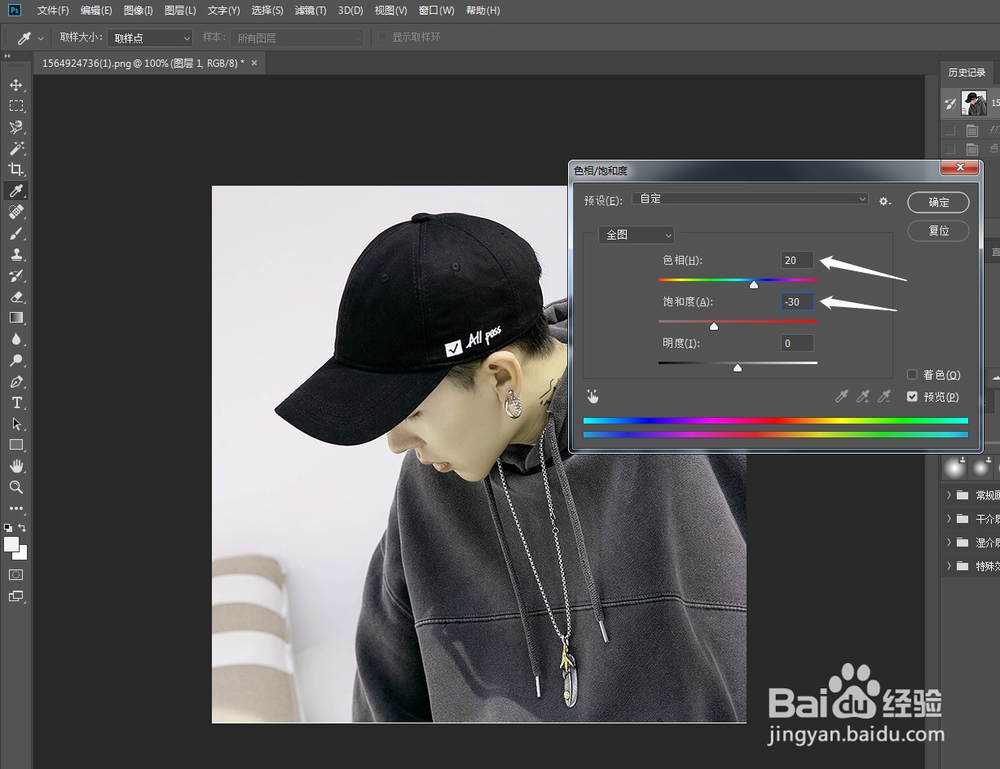Screen dimensions: 1000x769
Task: Open the 取样大小 sample size dropdown
Action: tap(150, 38)
